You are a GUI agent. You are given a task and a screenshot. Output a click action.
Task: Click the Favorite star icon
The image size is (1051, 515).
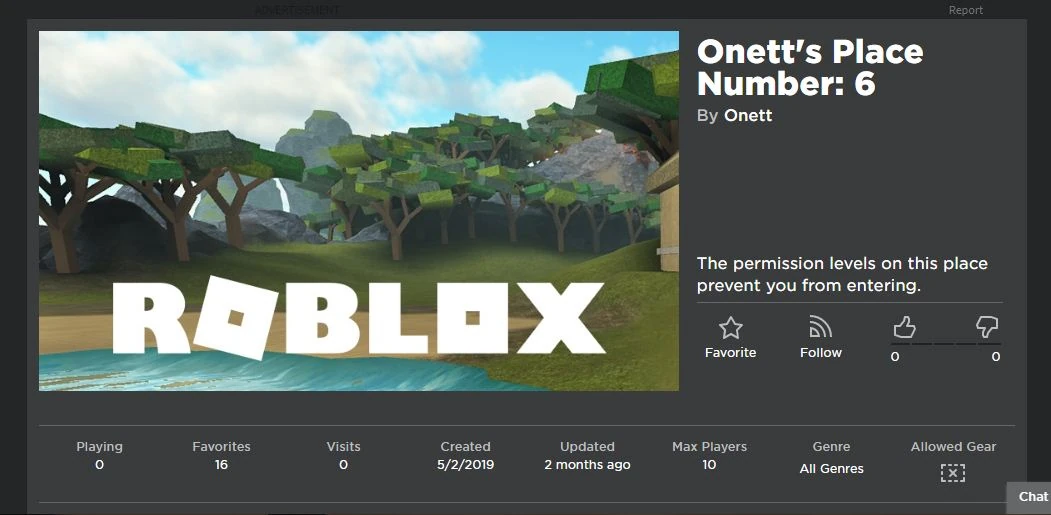[731, 328]
